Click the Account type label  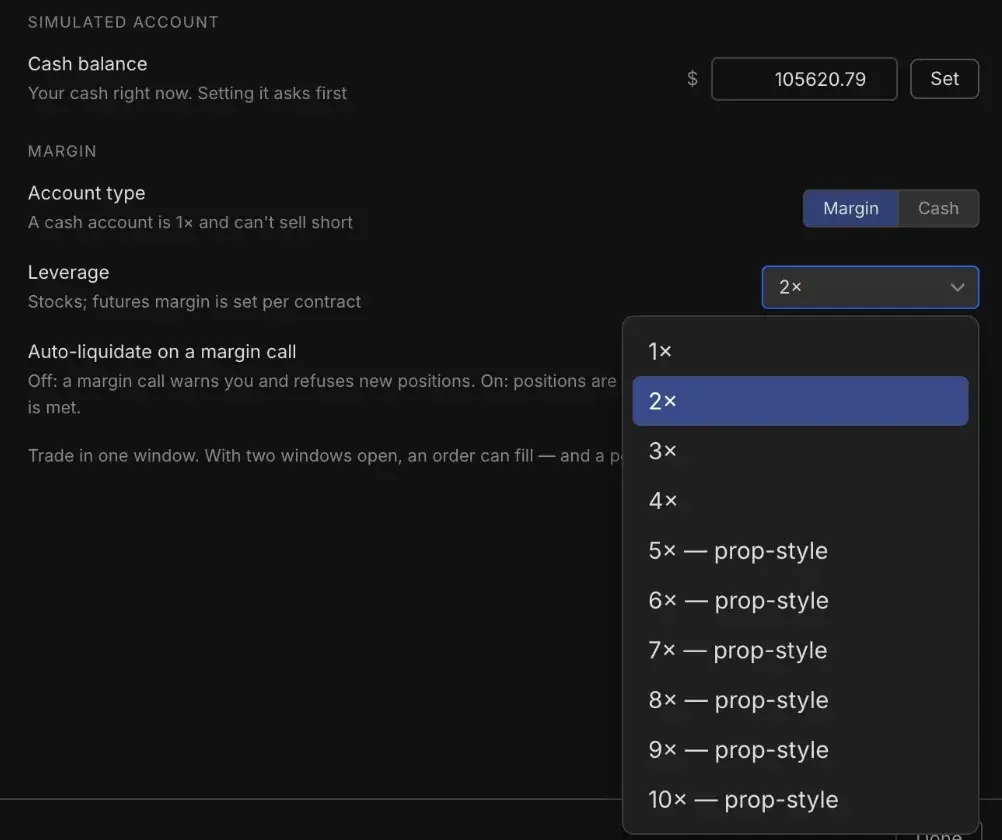coord(86,193)
